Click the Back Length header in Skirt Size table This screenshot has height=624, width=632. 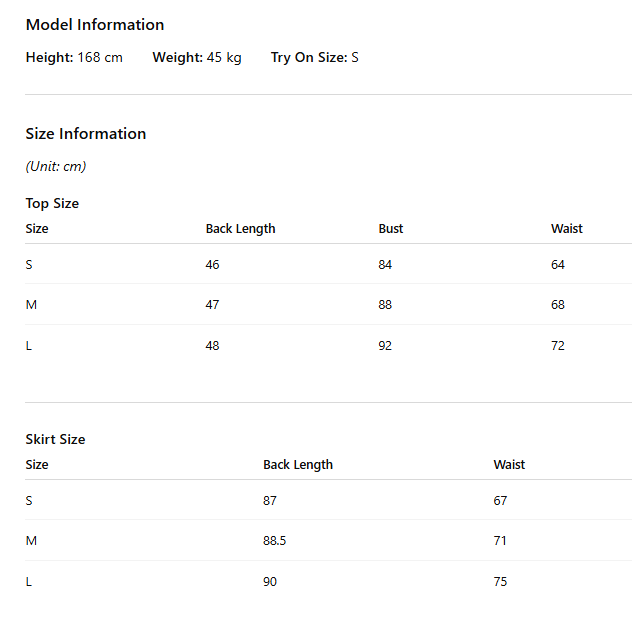pyautogui.click(x=298, y=464)
